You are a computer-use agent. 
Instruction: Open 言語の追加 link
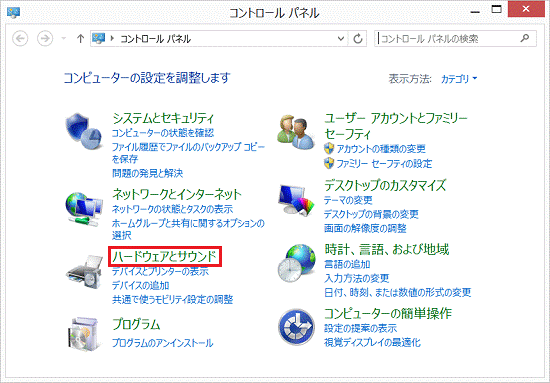[347, 264]
